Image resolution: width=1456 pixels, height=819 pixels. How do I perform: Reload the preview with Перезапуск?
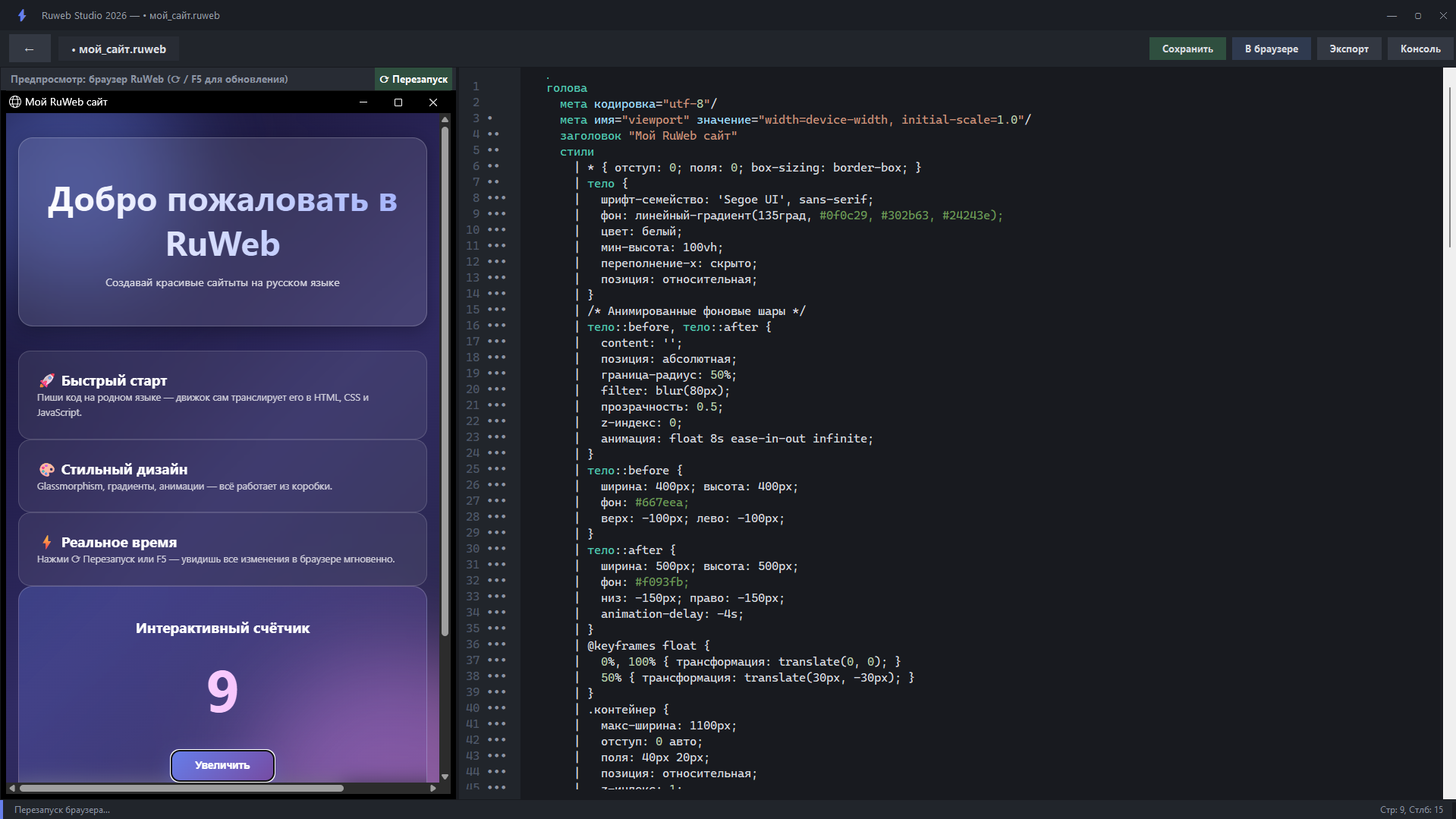414,79
